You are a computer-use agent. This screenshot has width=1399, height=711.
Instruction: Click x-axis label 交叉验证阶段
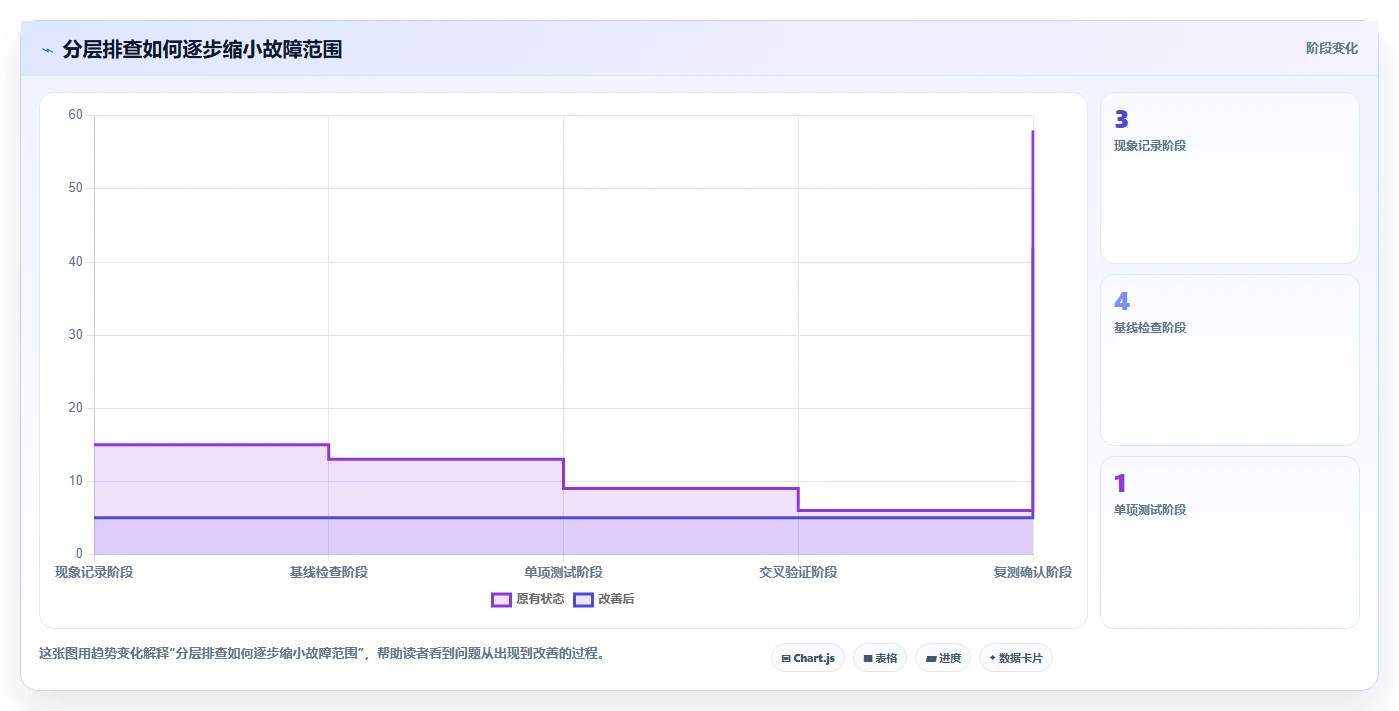798,572
